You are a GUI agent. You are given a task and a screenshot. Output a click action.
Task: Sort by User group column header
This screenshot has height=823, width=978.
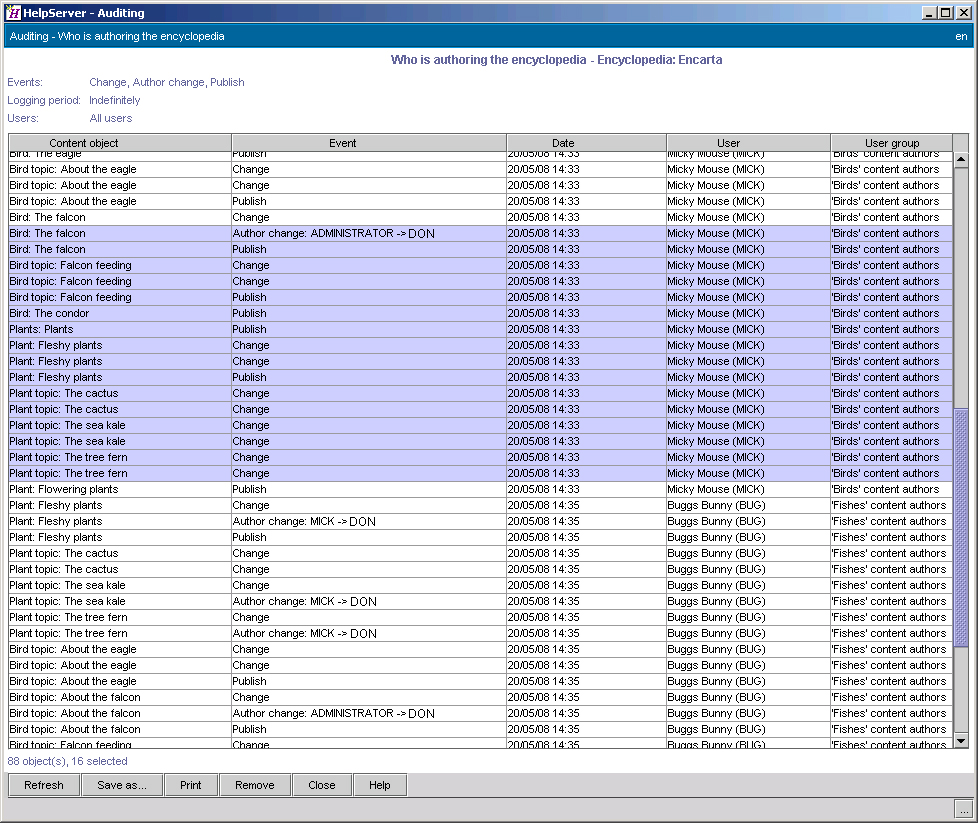pos(891,143)
